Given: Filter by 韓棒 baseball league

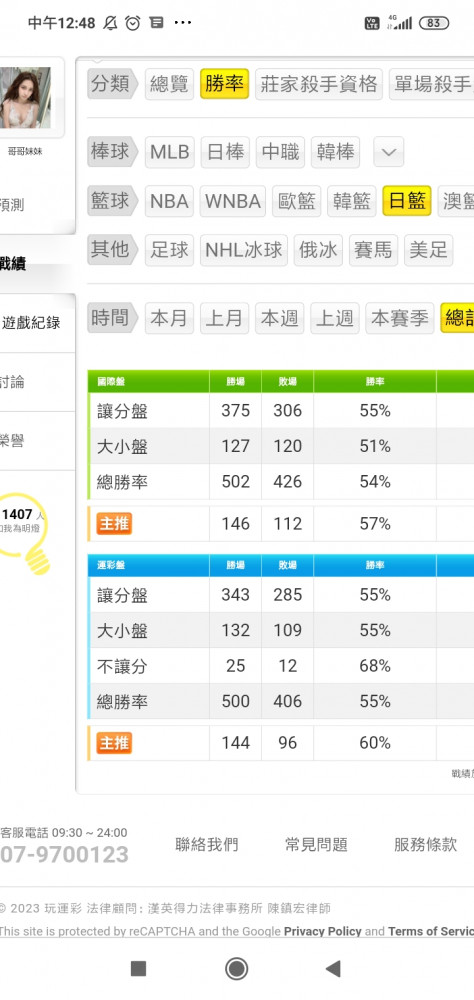Looking at the screenshot, I should 336,152.
